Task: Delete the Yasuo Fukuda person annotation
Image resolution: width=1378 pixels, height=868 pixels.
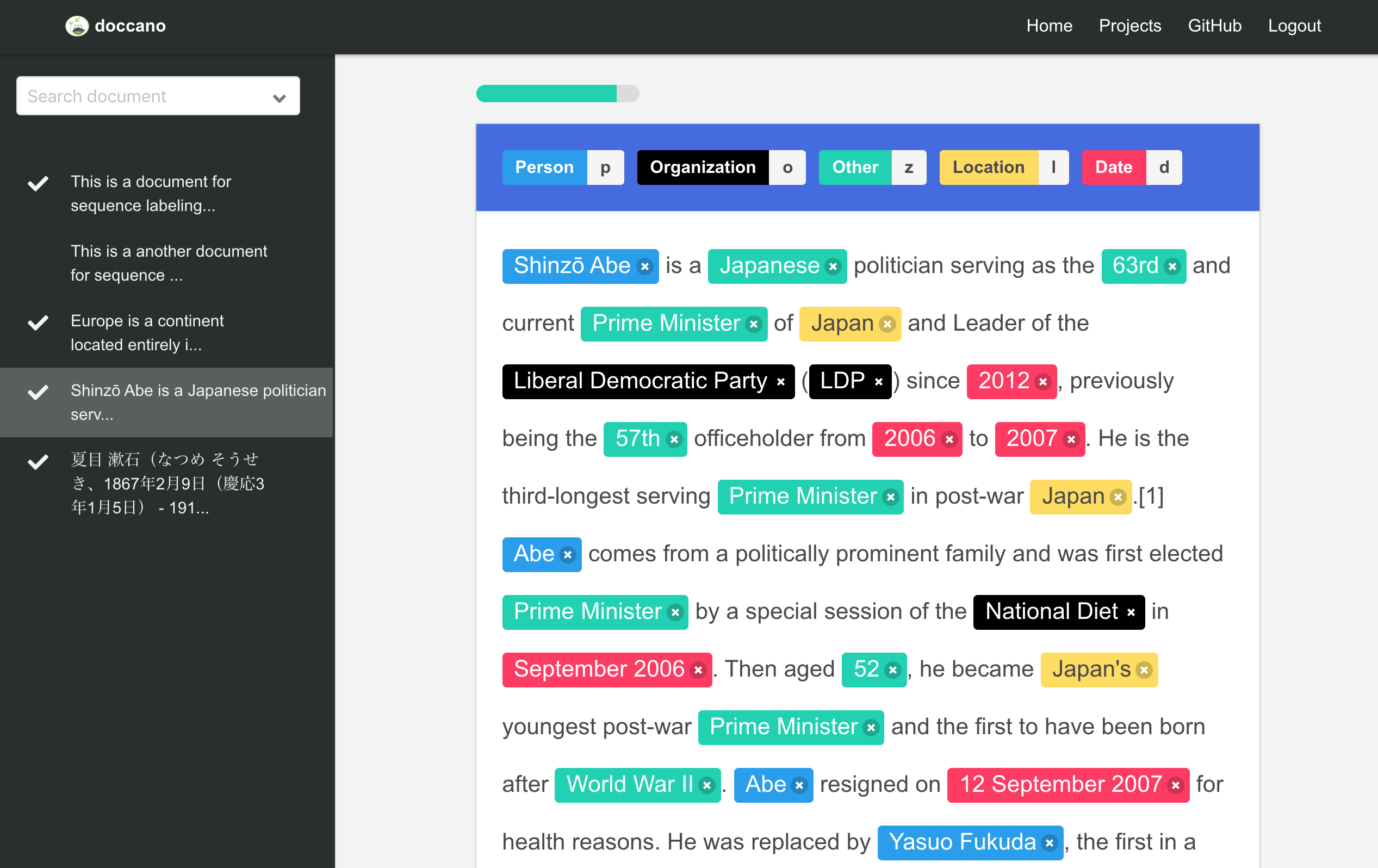Action: click(x=1049, y=844)
